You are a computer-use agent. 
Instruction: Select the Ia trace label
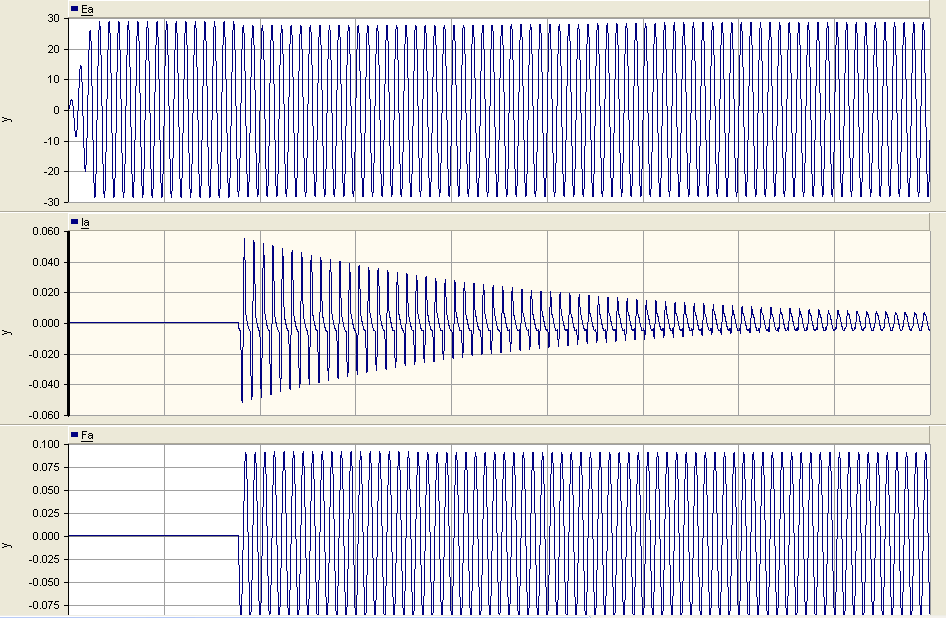tap(85, 223)
